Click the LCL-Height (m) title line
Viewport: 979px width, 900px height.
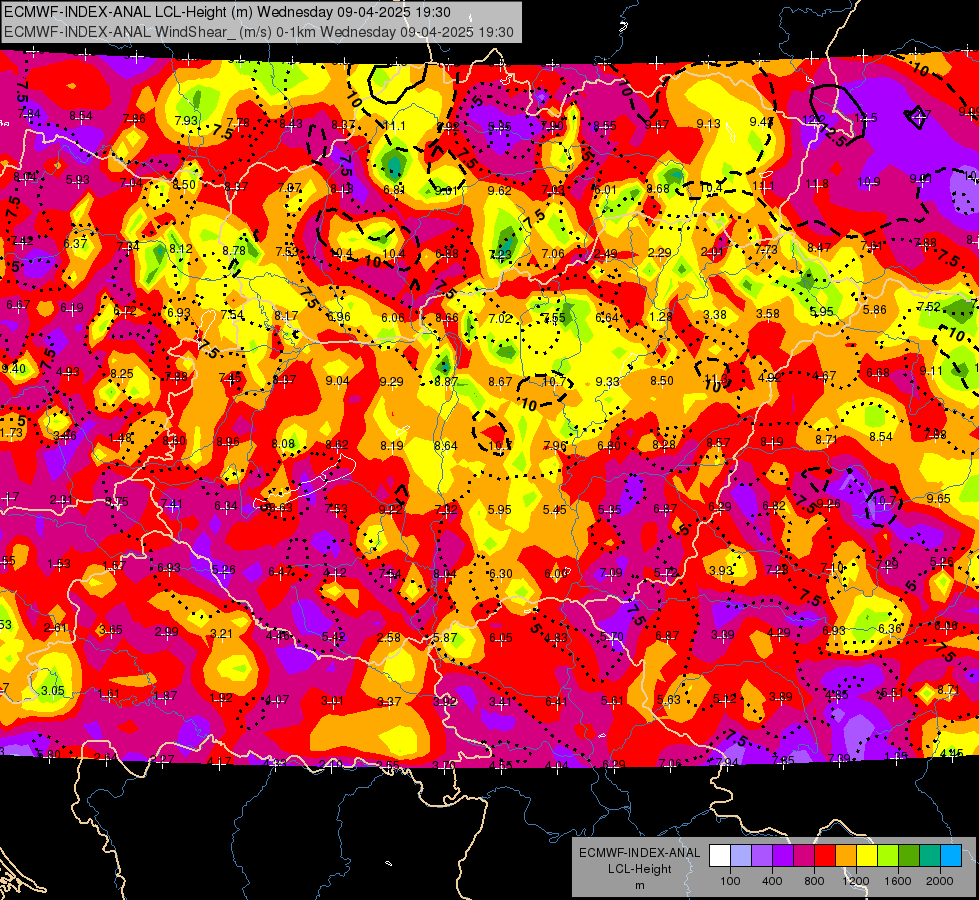pyautogui.click(x=227, y=12)
